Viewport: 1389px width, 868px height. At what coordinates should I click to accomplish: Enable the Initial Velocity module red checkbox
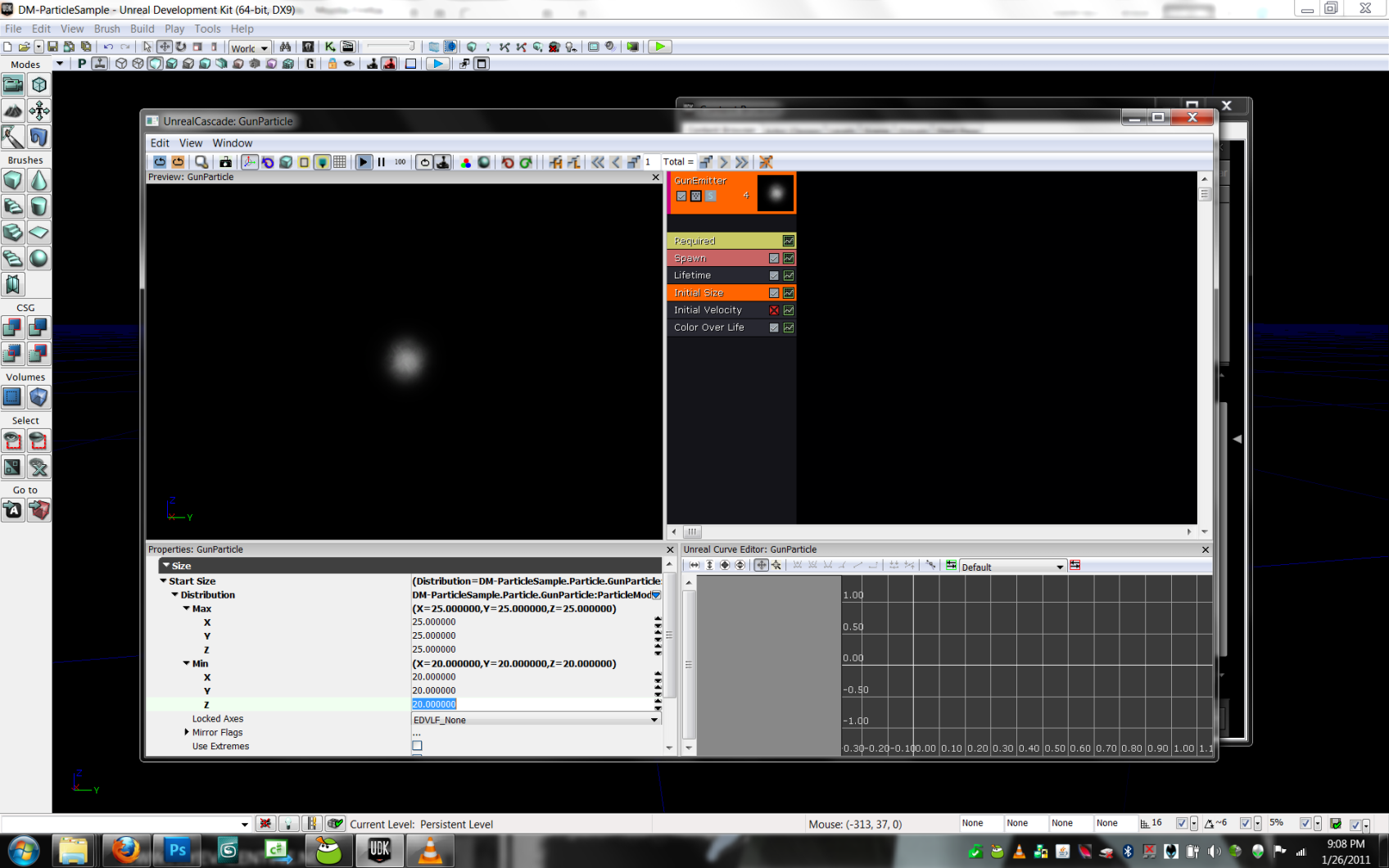pos(774,310)
